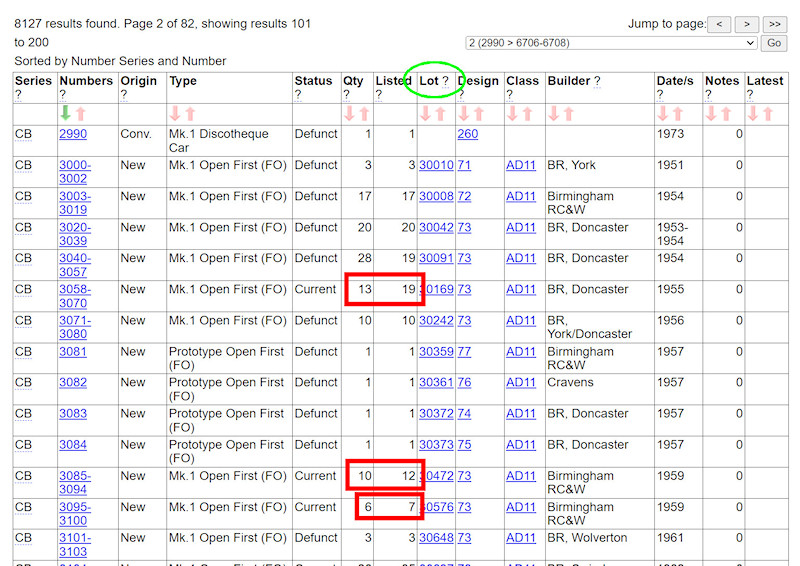Image resolution: width=800 pixels, height=566 pixels.
Task: Open the jump to page dropdown
Action: 611,43
